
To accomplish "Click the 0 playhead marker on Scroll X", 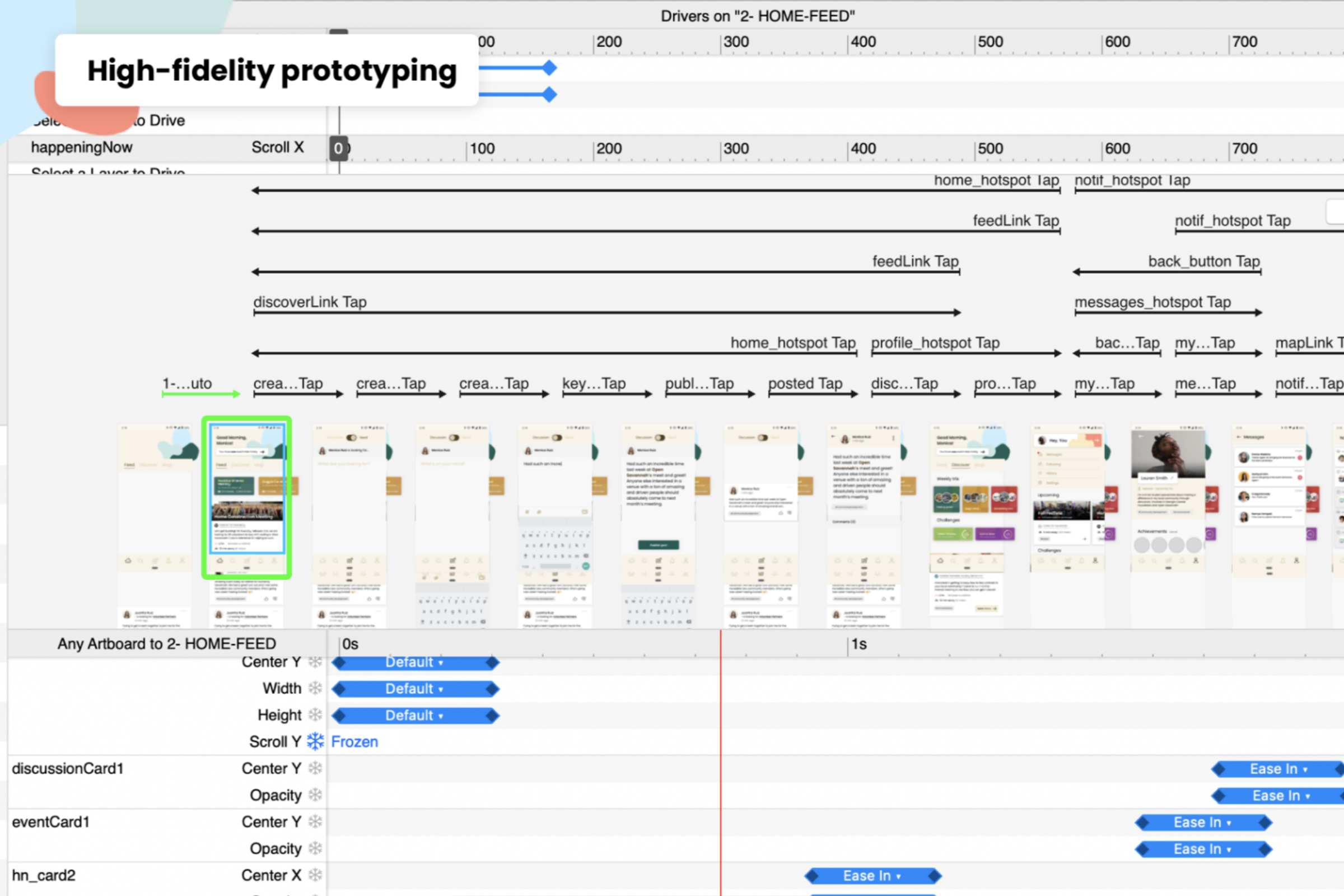I will tap(338, 148).
